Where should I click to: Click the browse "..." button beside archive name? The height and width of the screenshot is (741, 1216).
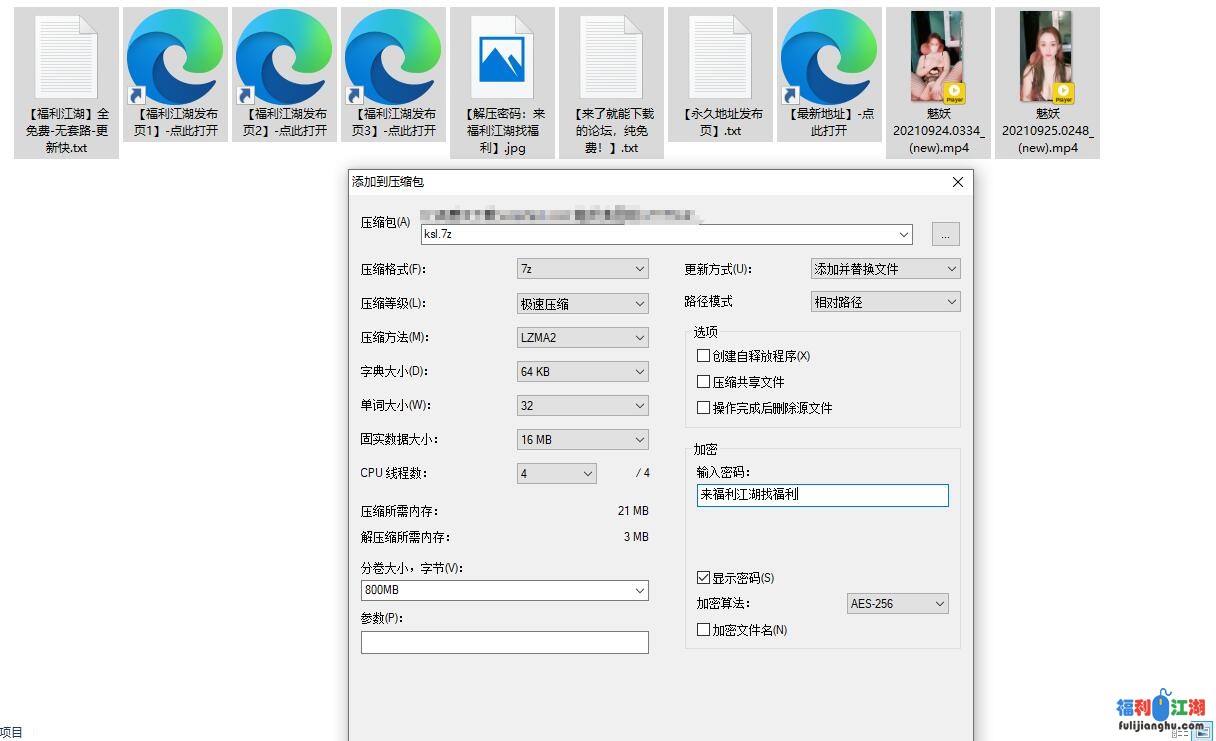pyautogui.click(x=945, y=234)
